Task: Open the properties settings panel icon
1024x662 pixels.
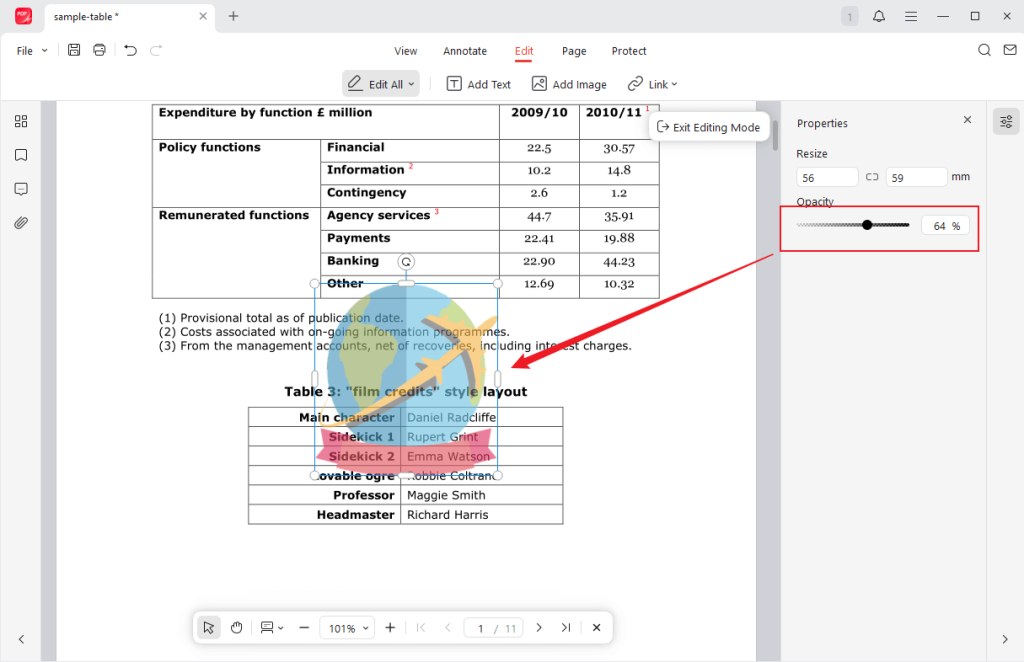Action: [x=1005, y=121]
